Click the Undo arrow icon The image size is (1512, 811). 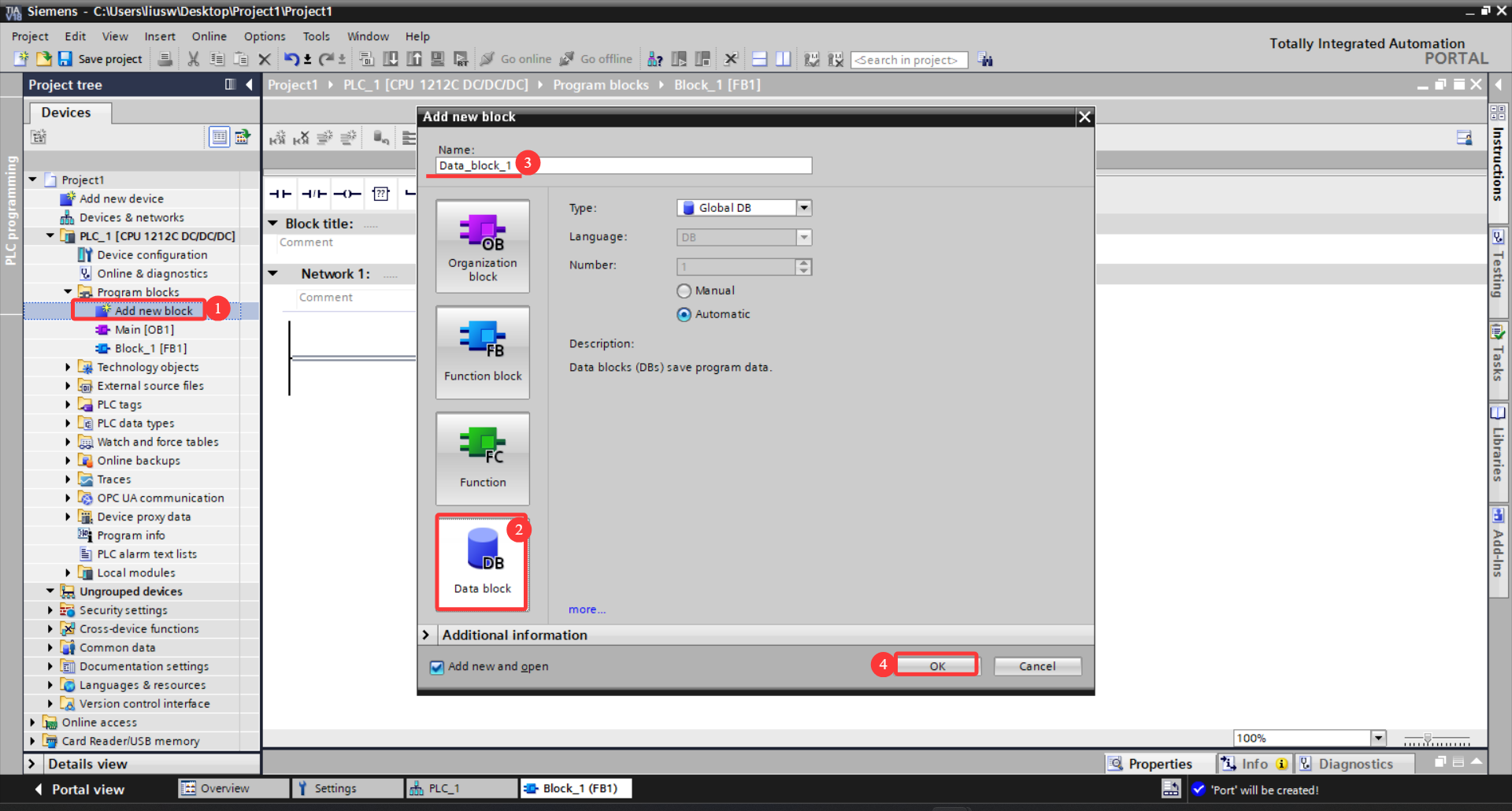291,59
